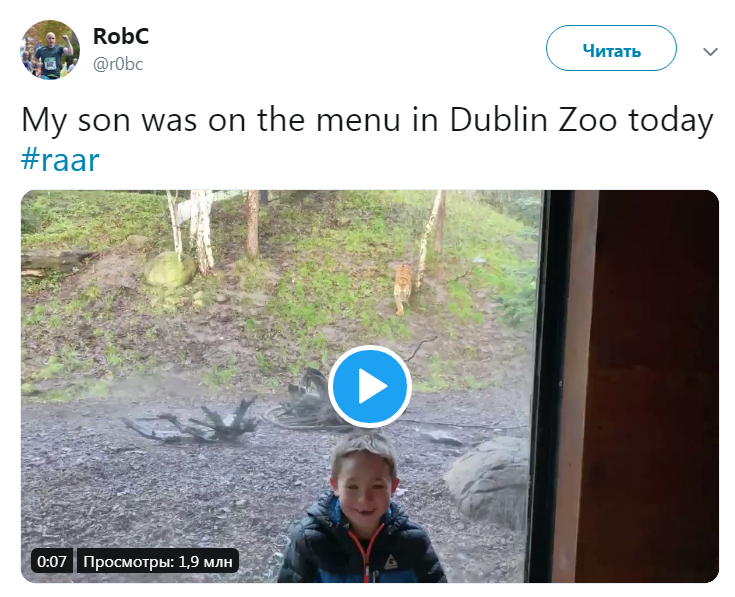Open the #raar hashtag link

(x=60, y=160)
